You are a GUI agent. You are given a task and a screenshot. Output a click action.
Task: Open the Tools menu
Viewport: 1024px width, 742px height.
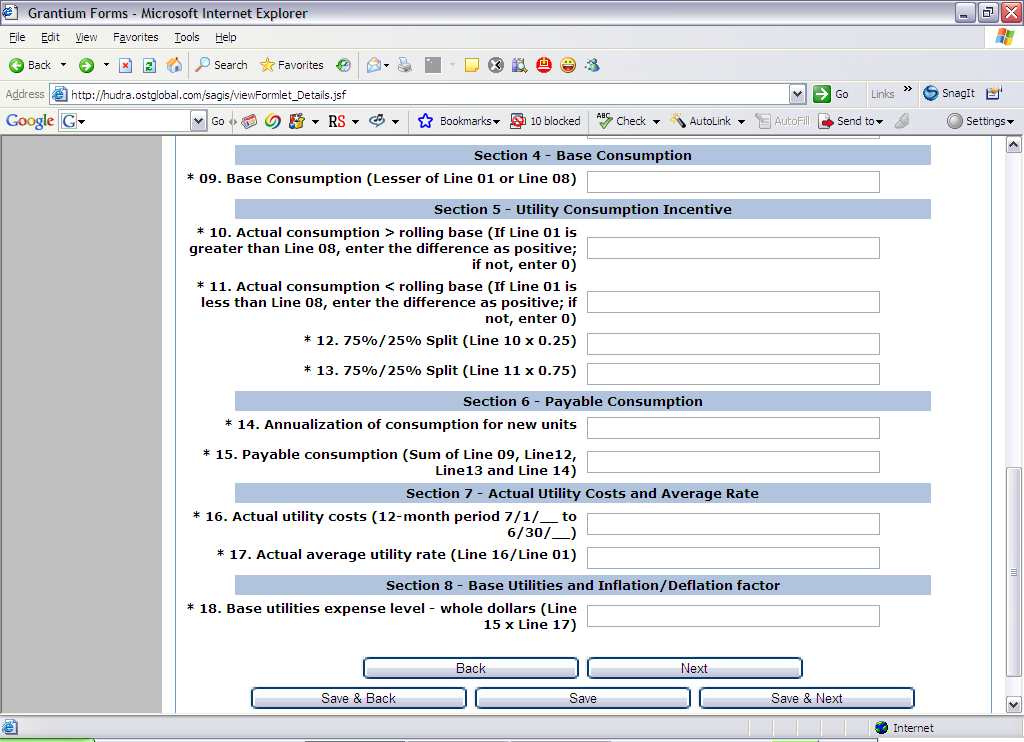[187, 37]
